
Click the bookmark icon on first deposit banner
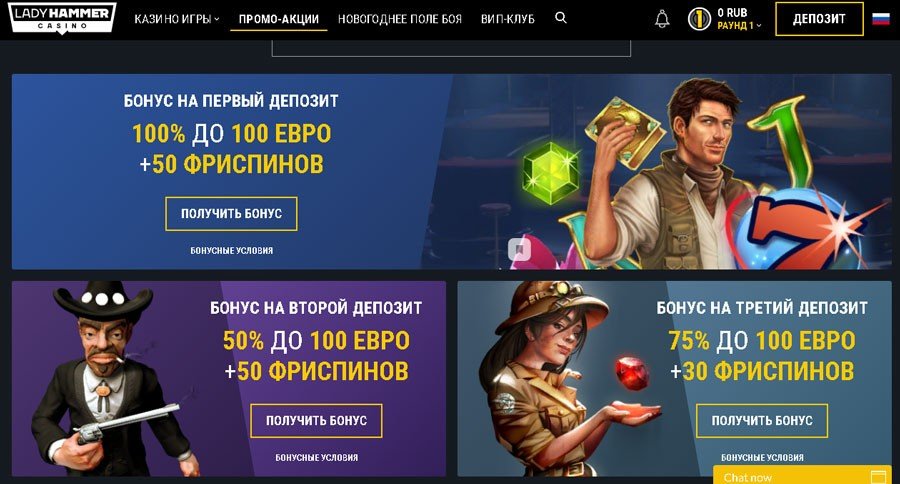click(519, 250)
